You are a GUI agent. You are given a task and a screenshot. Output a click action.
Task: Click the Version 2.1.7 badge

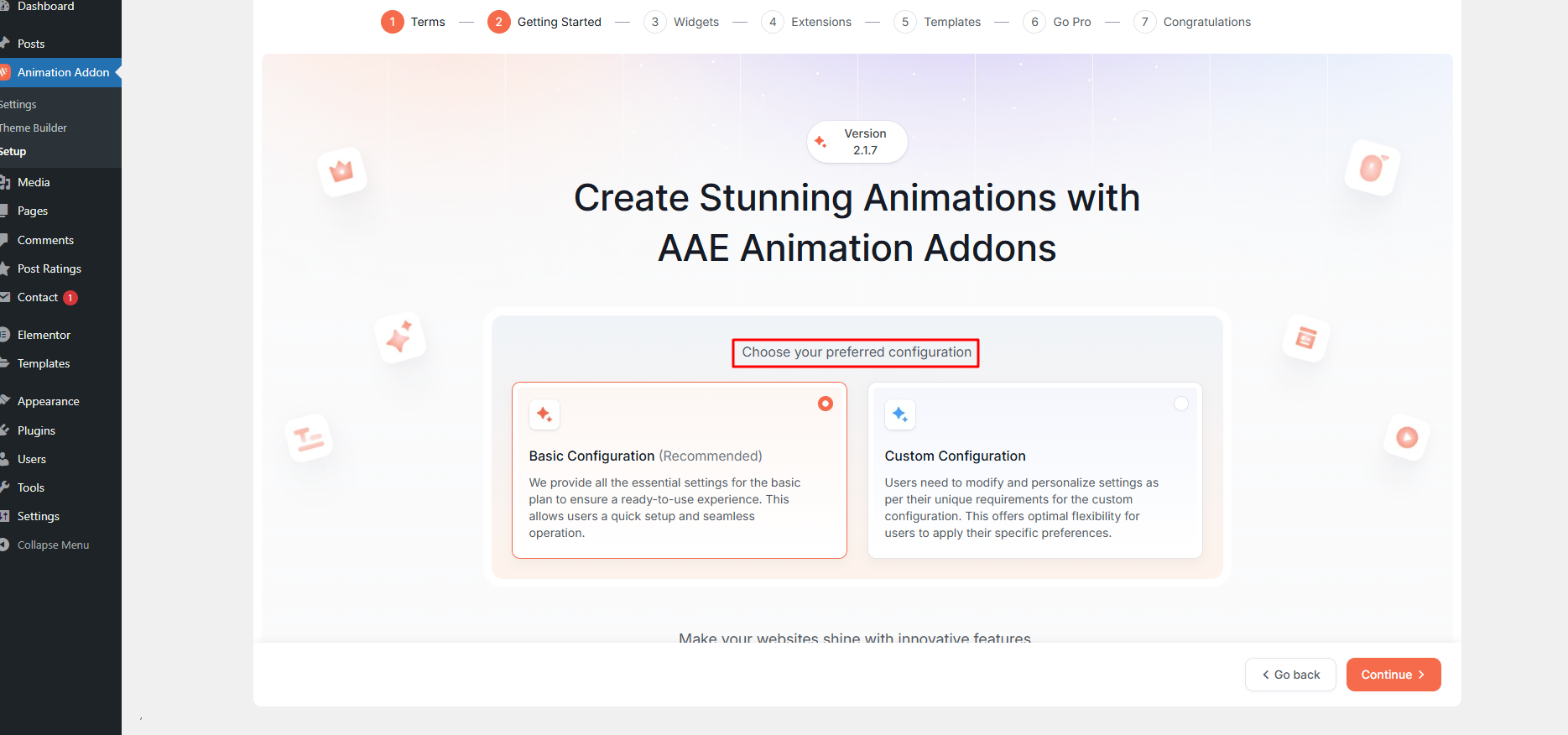(x=857, y=142)
